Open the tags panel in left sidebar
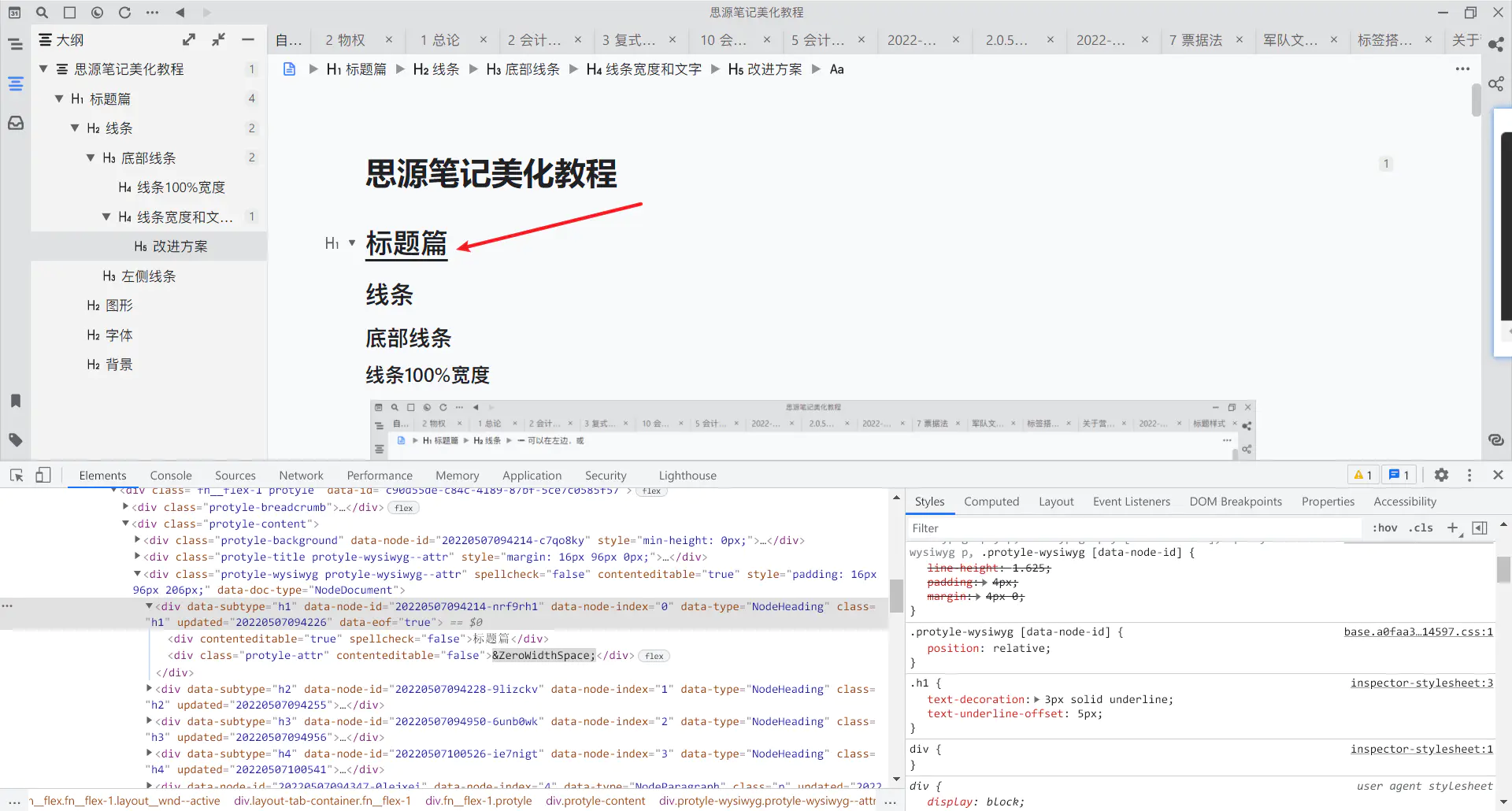The image size is (1512, 811). [16, 439]
